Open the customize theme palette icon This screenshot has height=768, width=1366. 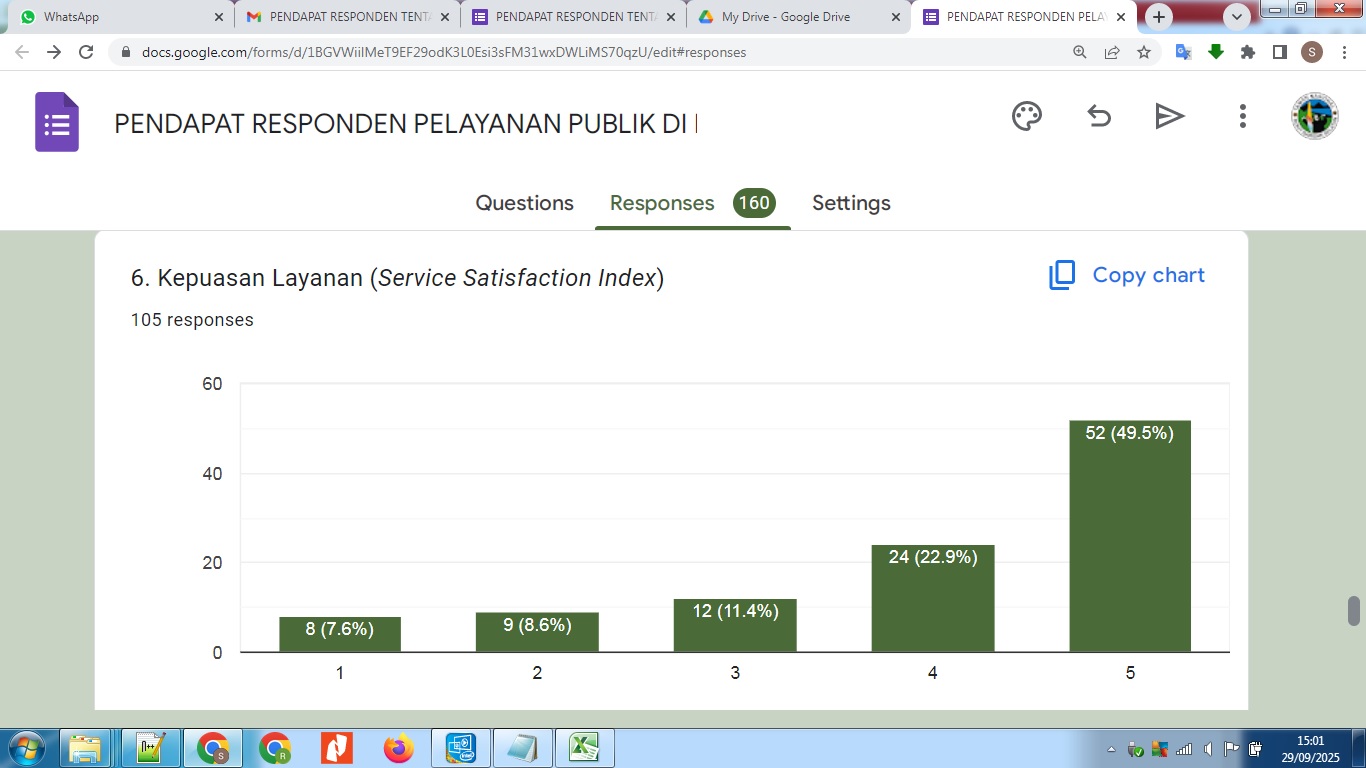click(x=1027, y=117)
